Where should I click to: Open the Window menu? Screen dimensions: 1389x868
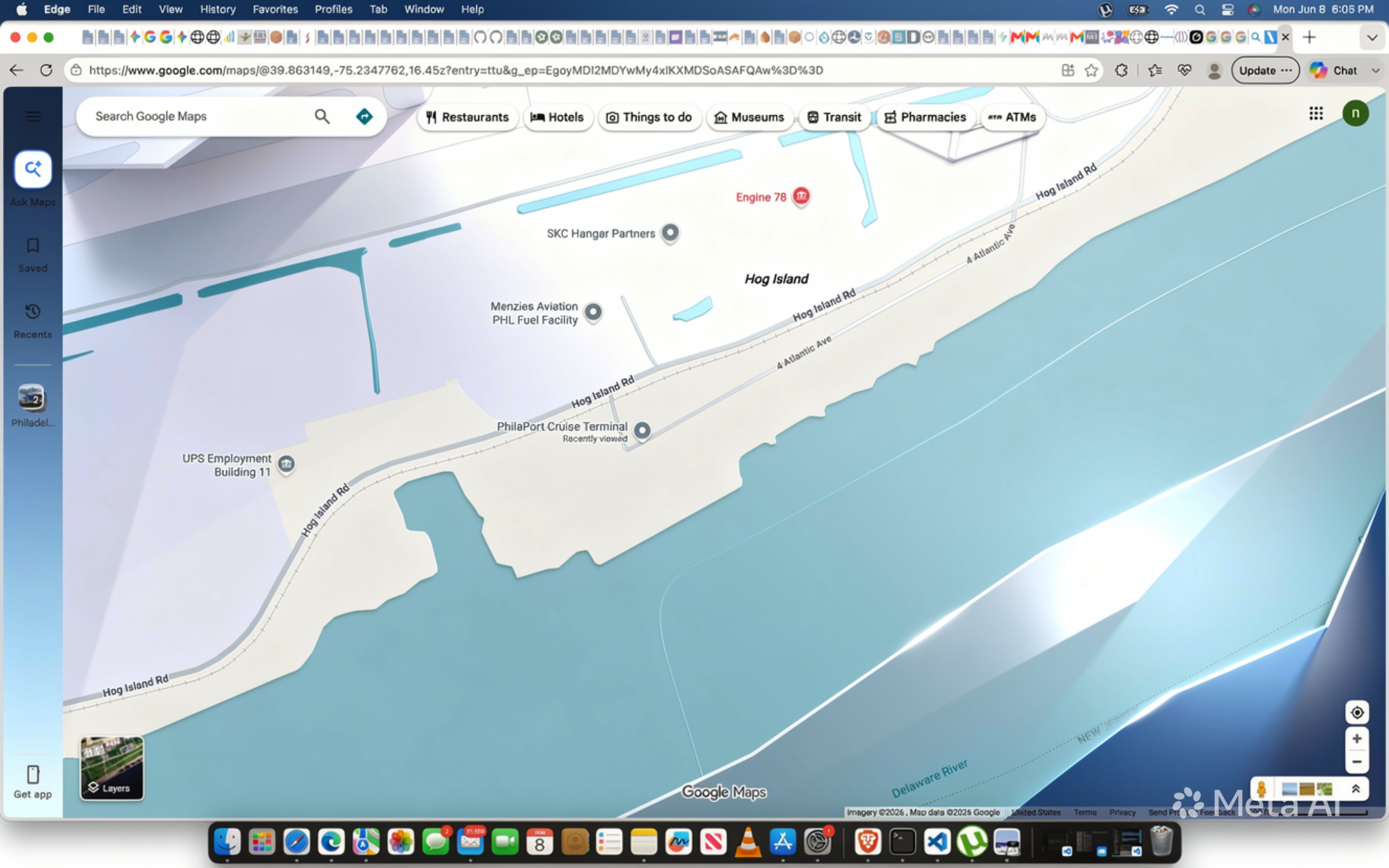(424, 9)
